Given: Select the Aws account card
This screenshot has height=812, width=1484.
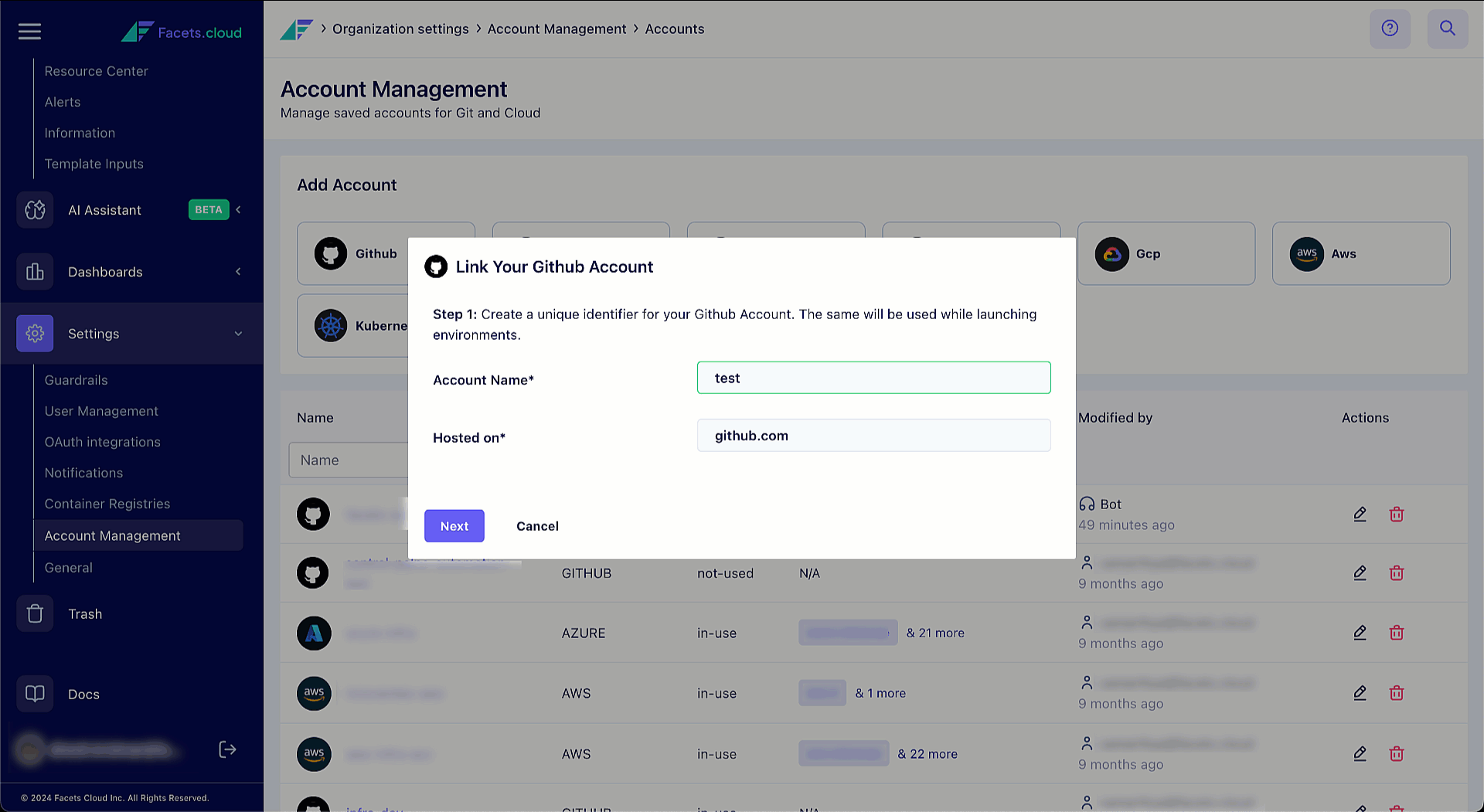Looking at the screenshot, I should (1360, 253).
